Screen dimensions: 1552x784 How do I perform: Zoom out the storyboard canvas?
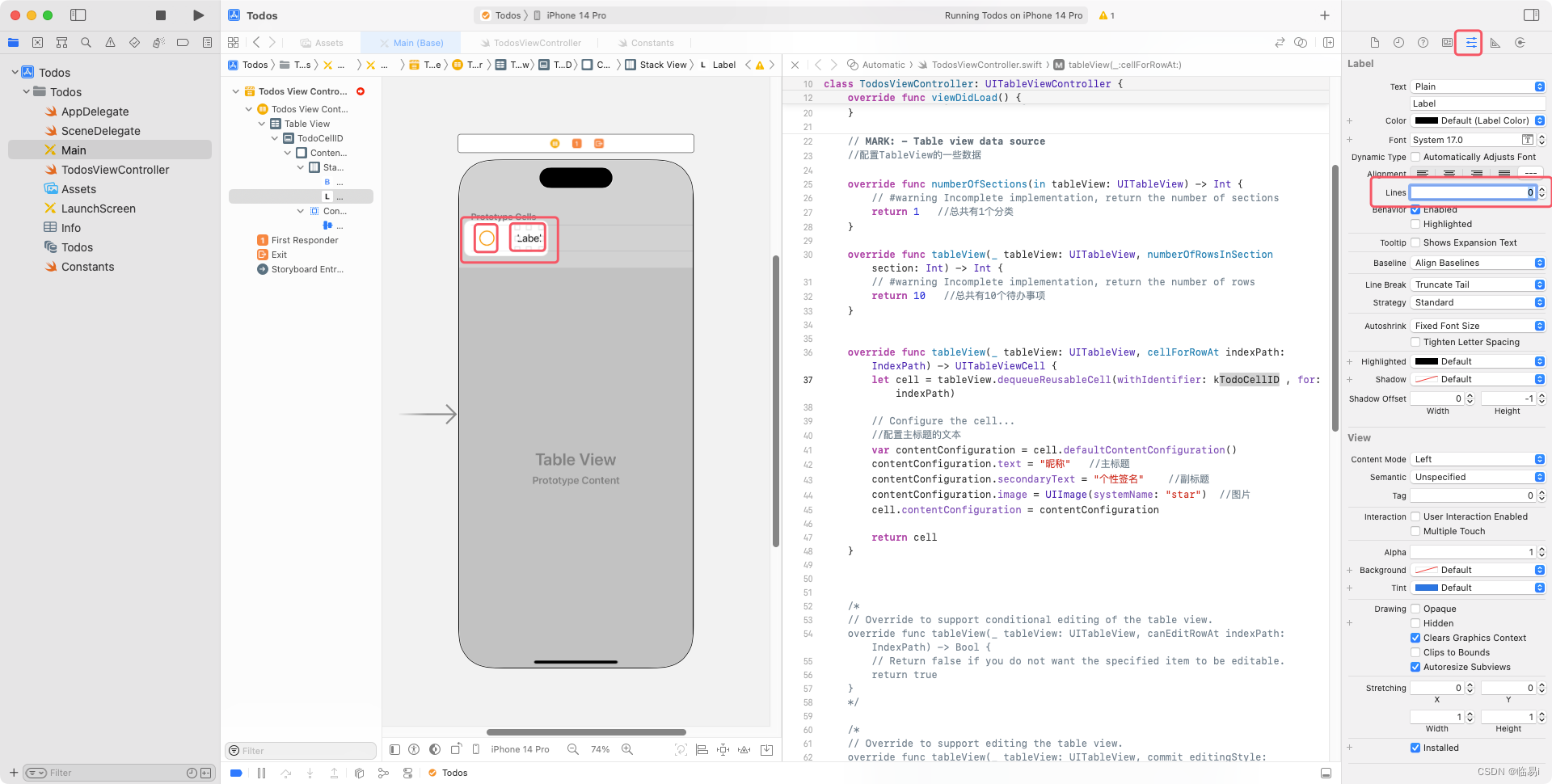tap(573, 749)
